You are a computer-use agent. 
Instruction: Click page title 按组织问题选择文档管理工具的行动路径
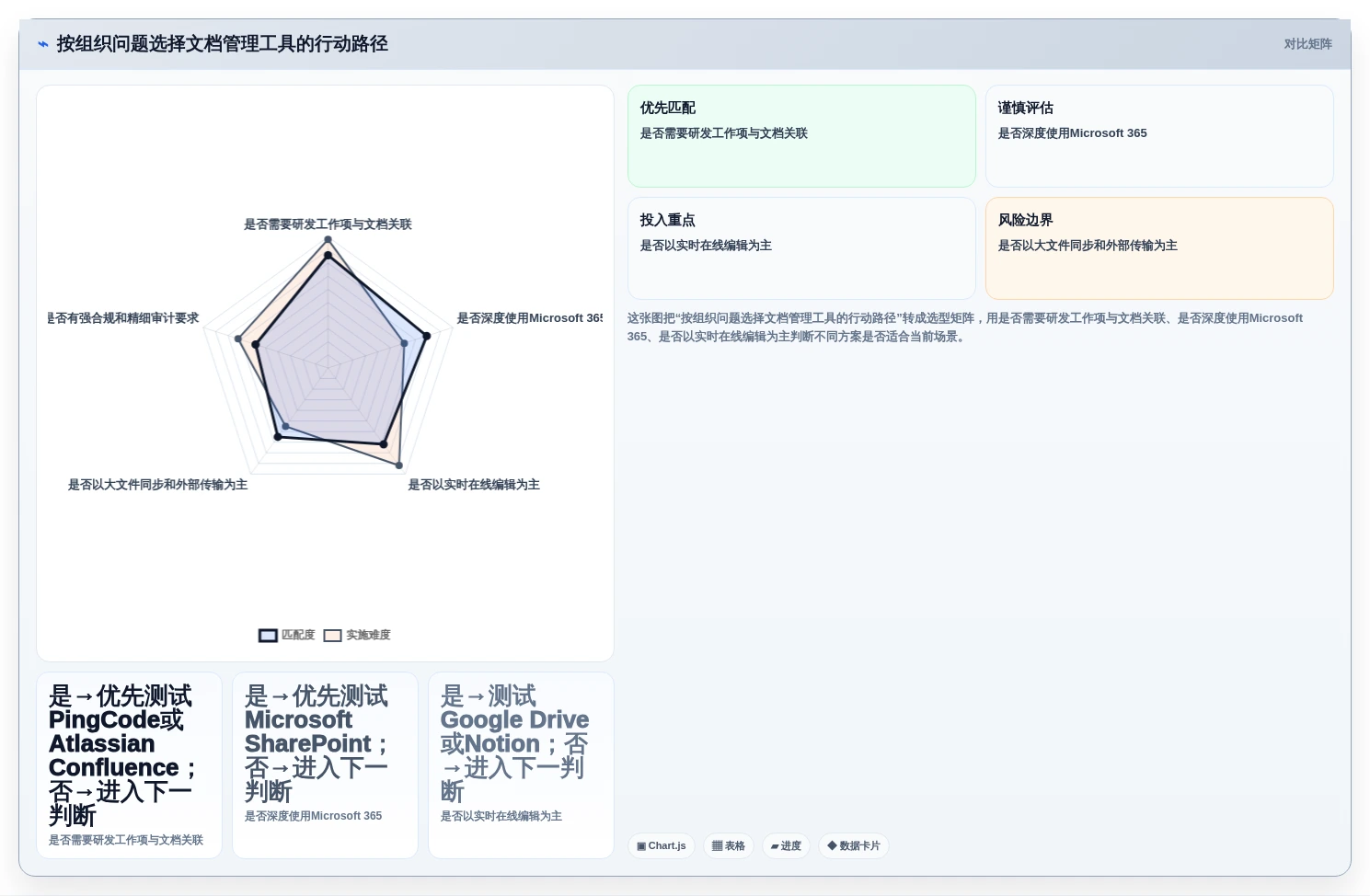coord(222,44)
